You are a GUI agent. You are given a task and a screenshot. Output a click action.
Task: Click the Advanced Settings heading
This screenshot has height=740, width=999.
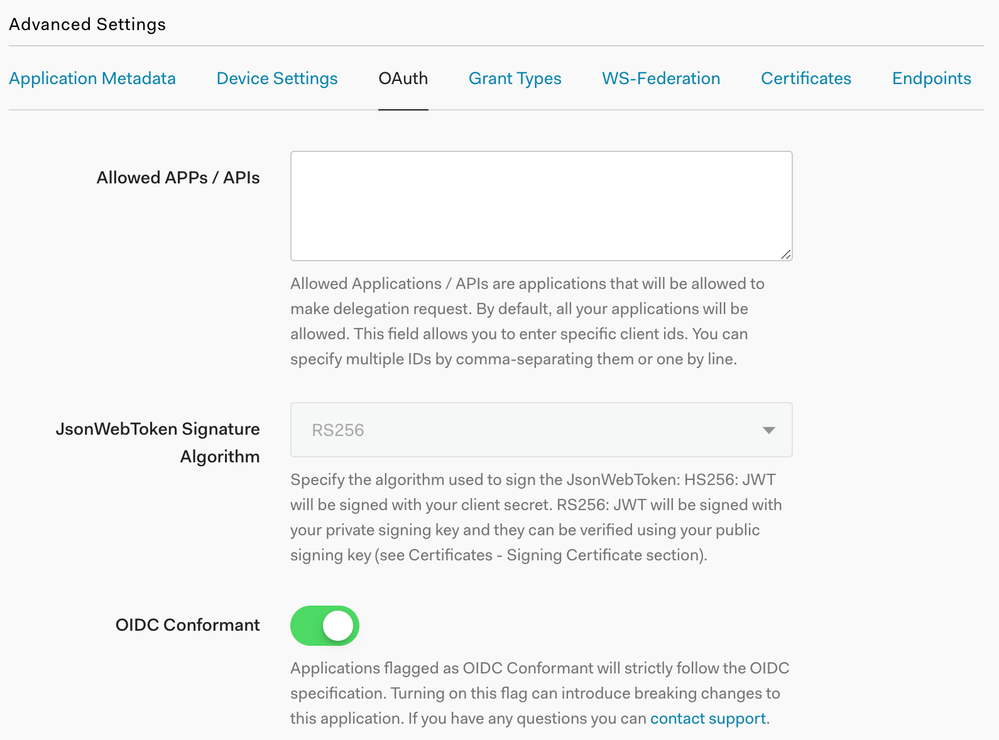pyautogui.click(x=86, y=24)
